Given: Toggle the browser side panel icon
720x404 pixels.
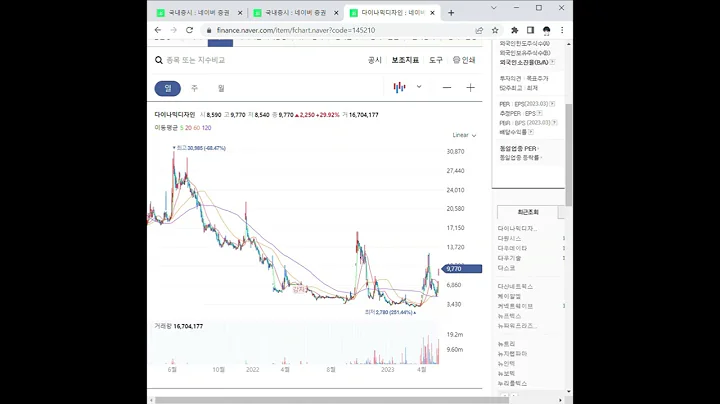Looking at the screenshot, I should 530,30.
